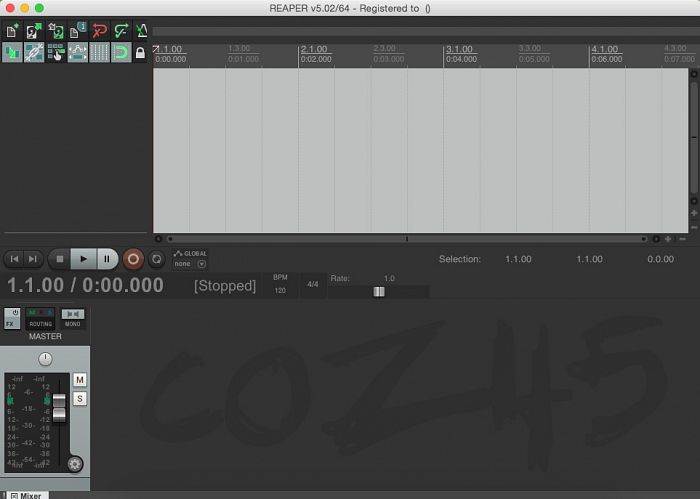Image resolution: width=700 pixels, height=499 pixels.
Task: Toggle move envelope points with items
Action: point(78,53)
